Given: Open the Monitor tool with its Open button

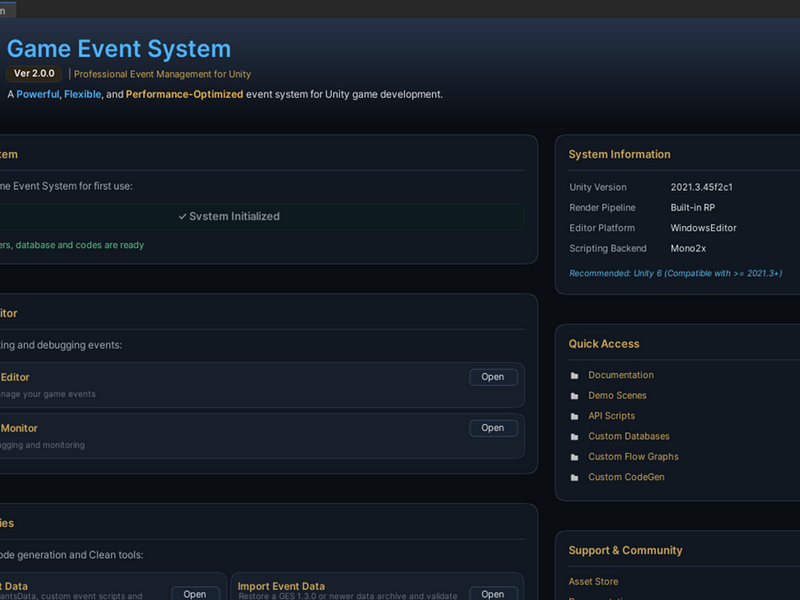Looking at the screenshot, I should [x=493, y=428].
